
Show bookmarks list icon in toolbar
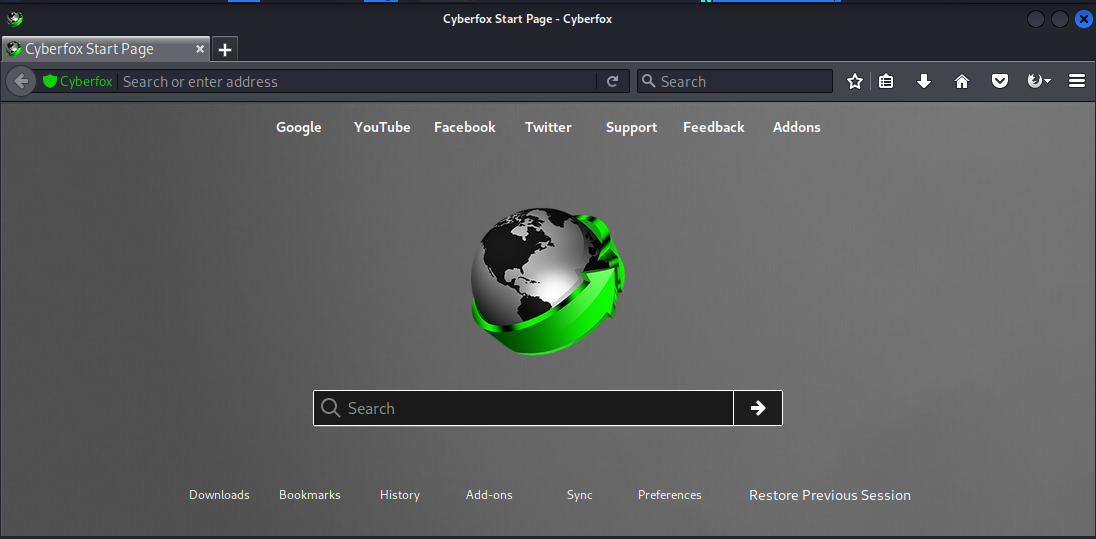tap(886, 82)
